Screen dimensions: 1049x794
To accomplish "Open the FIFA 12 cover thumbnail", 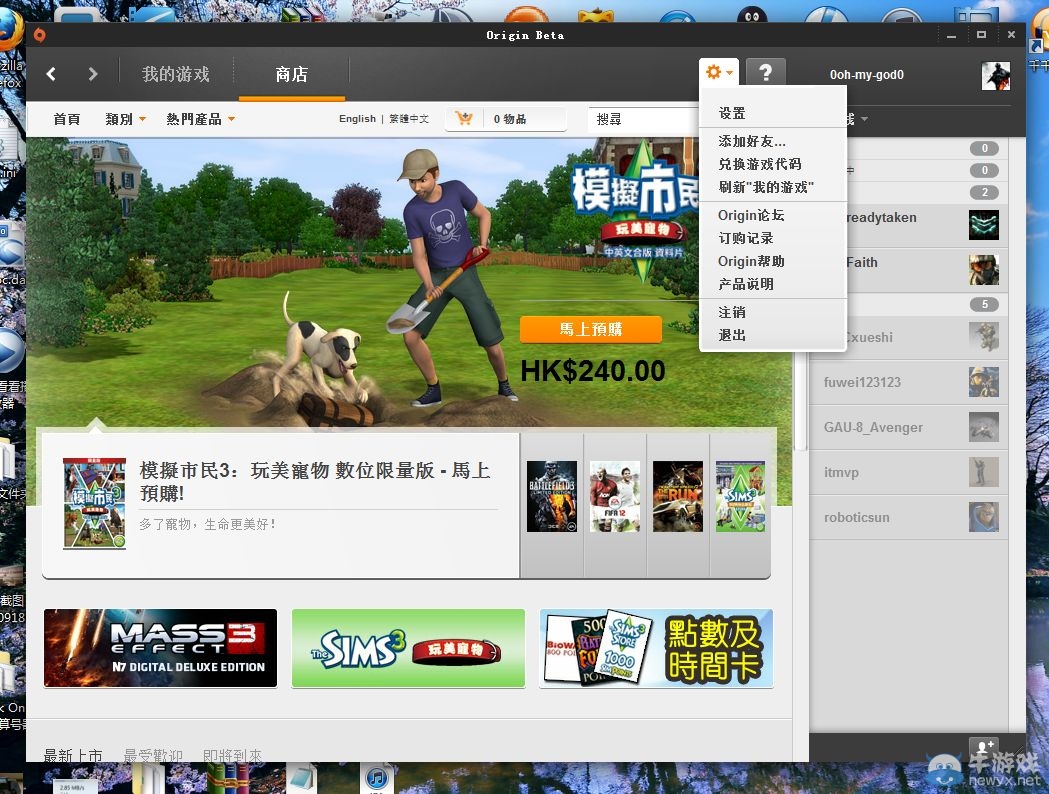I will pos(615,496).
